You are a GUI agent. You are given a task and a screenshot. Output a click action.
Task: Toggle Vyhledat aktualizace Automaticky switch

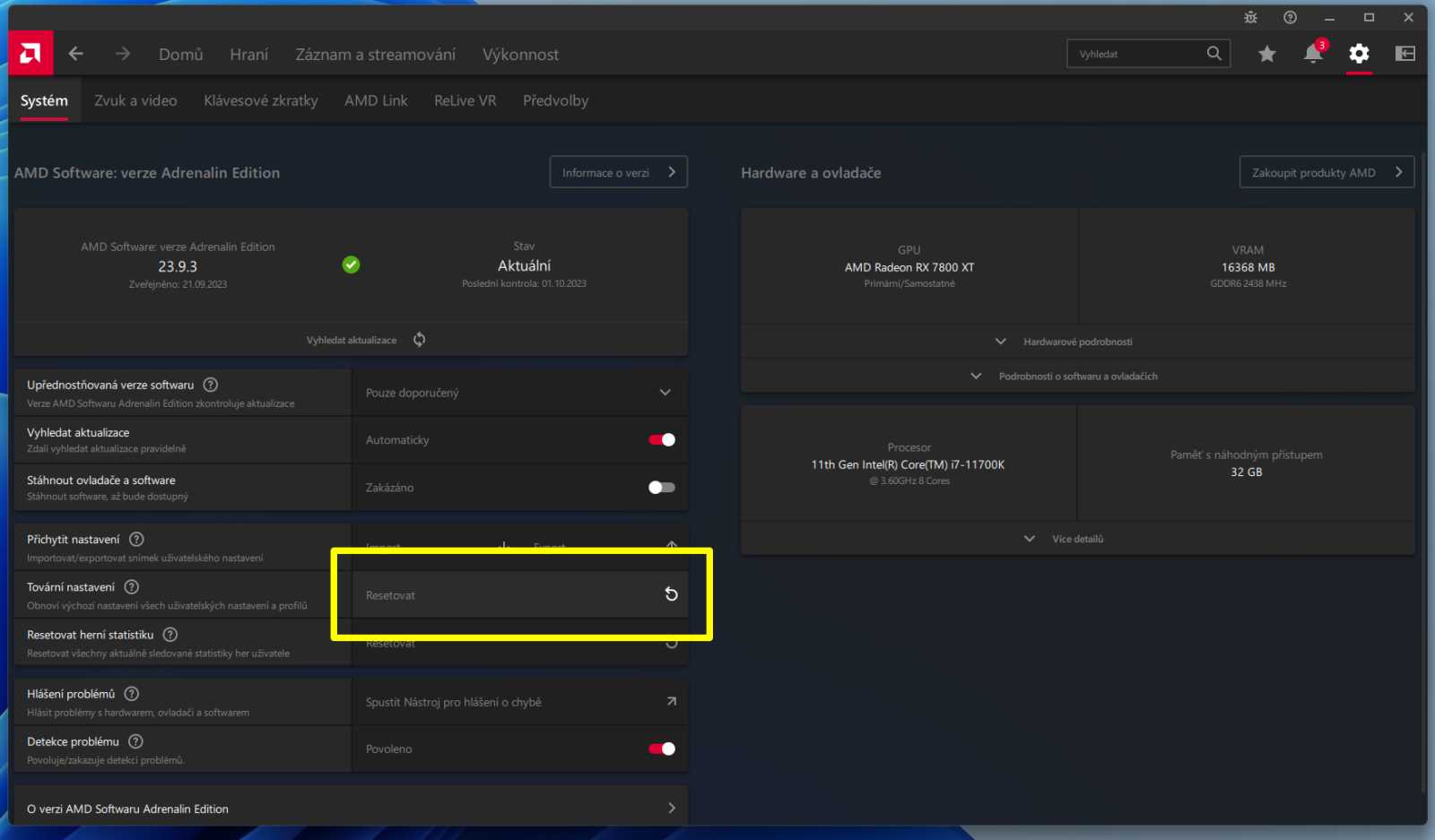click(x=662, y=439)
